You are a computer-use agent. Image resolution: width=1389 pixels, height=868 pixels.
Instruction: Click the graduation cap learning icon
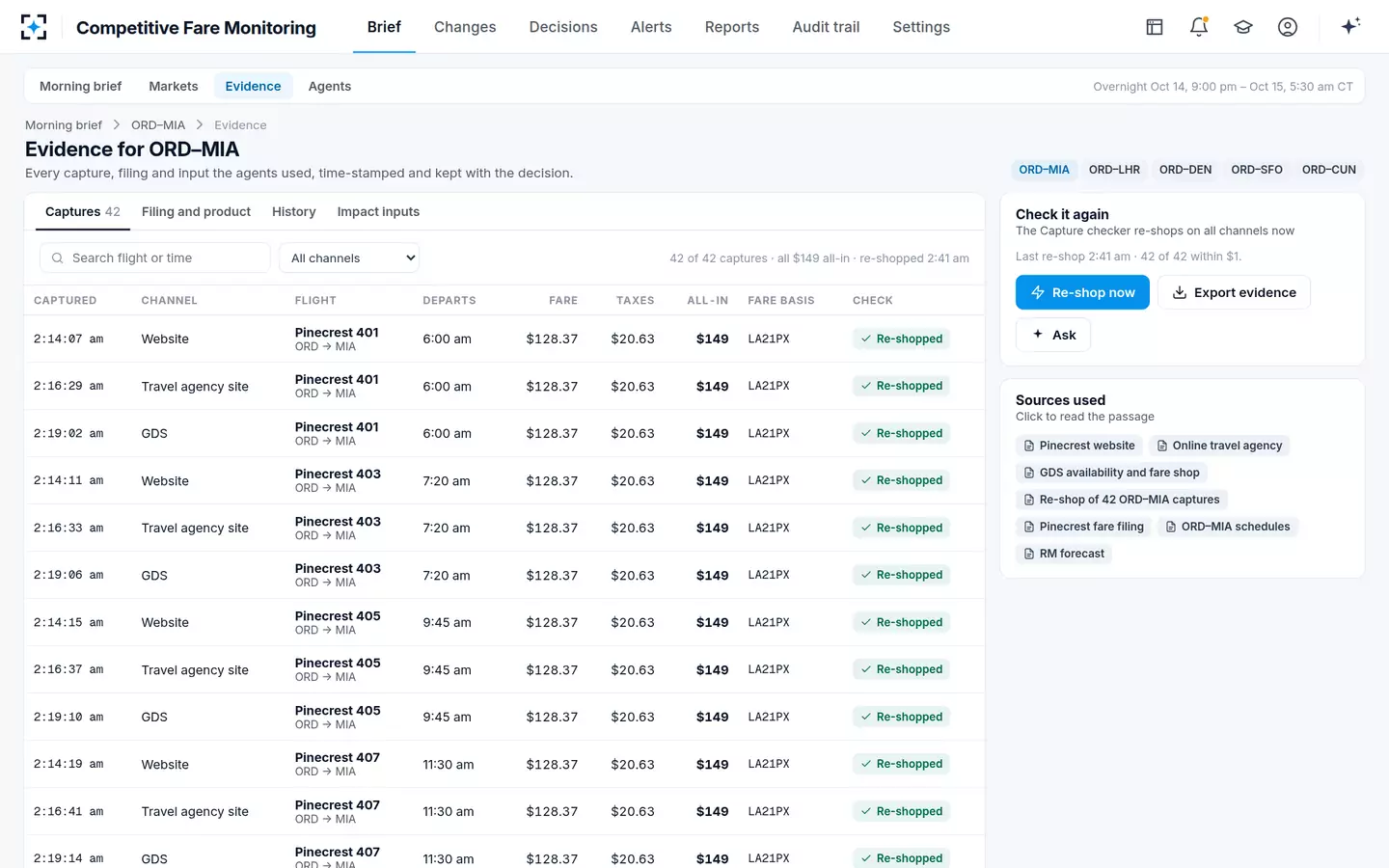(1243, 27)
